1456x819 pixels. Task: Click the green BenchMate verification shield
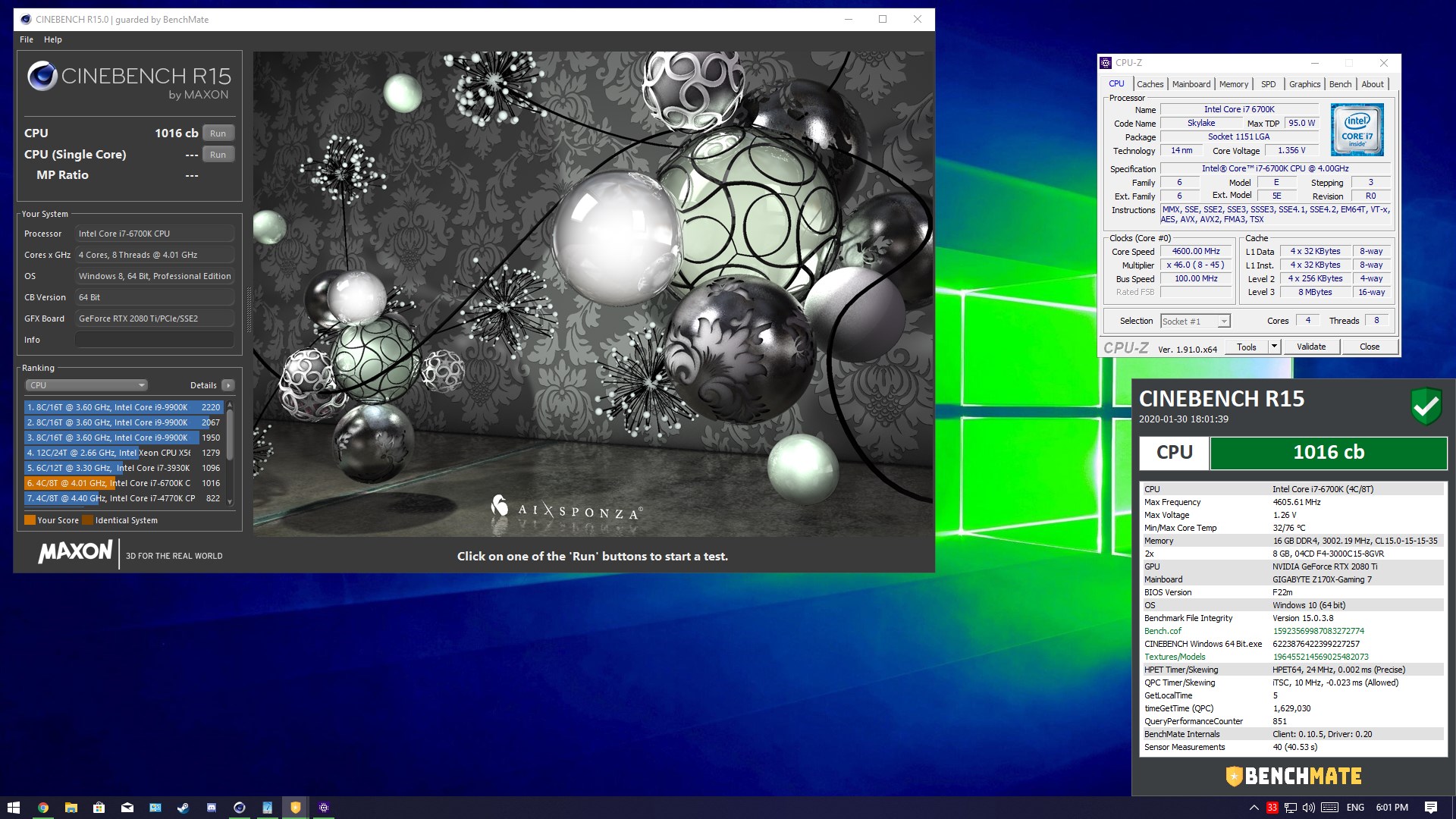[x=1426, y=407]
